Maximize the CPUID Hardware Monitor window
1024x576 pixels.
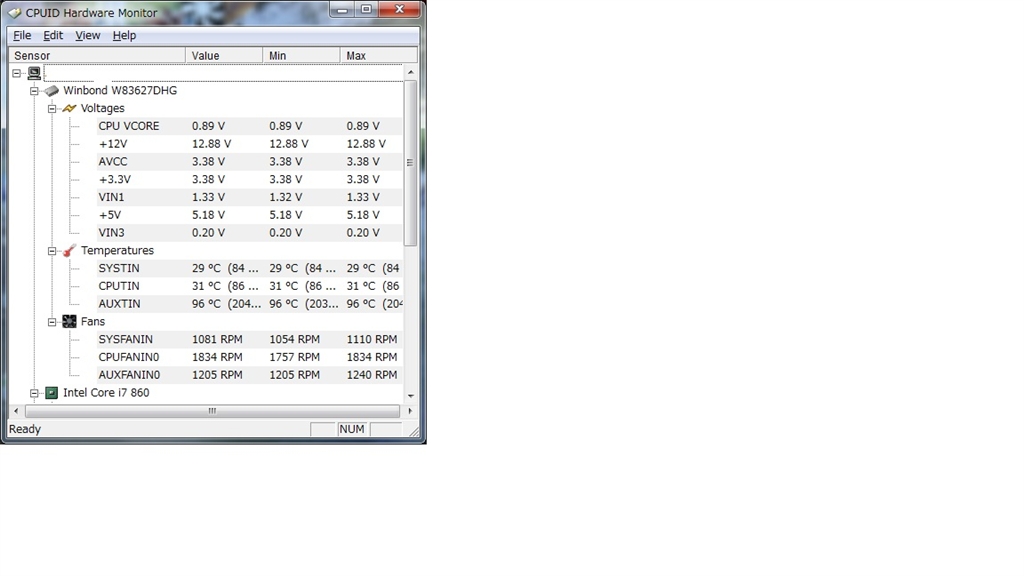[366, 10]
